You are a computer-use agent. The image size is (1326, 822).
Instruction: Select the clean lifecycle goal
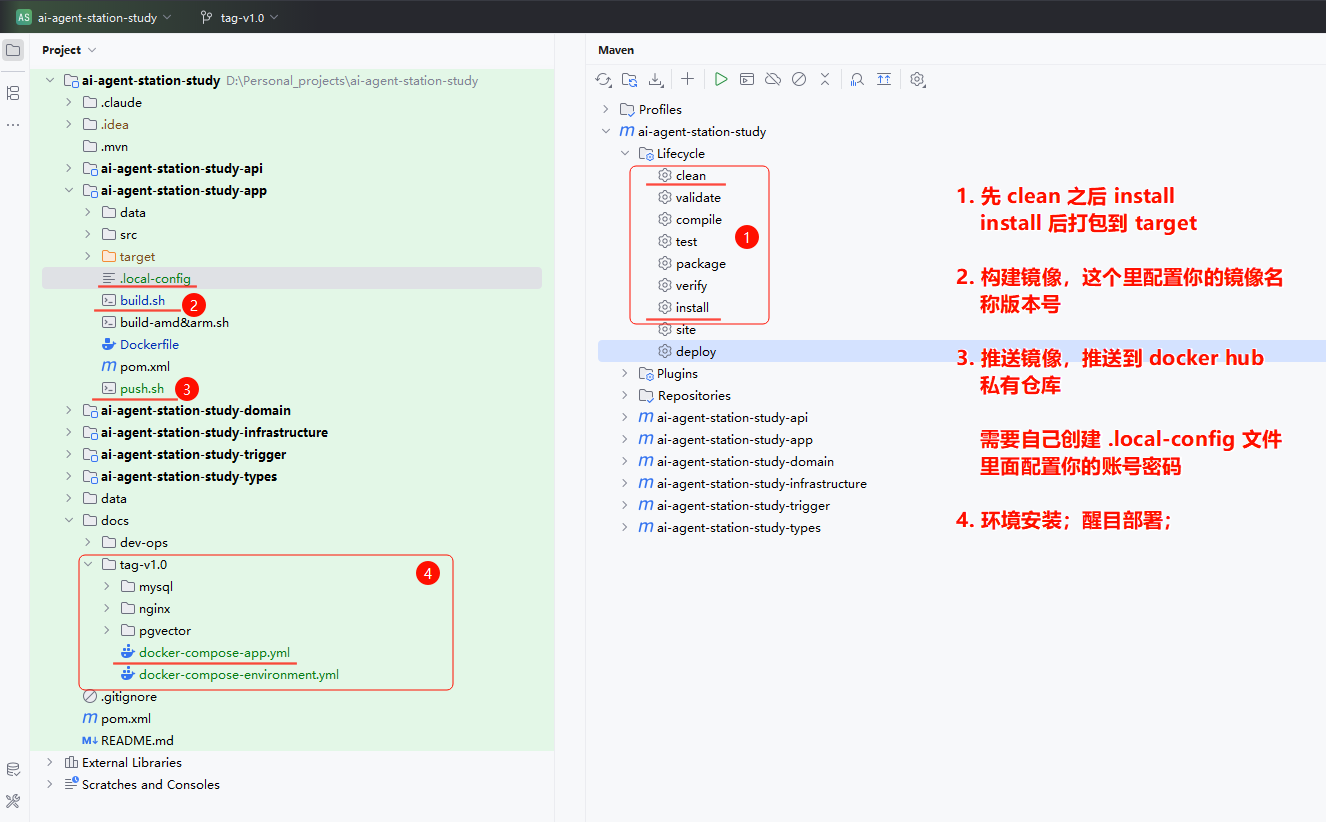690,176
